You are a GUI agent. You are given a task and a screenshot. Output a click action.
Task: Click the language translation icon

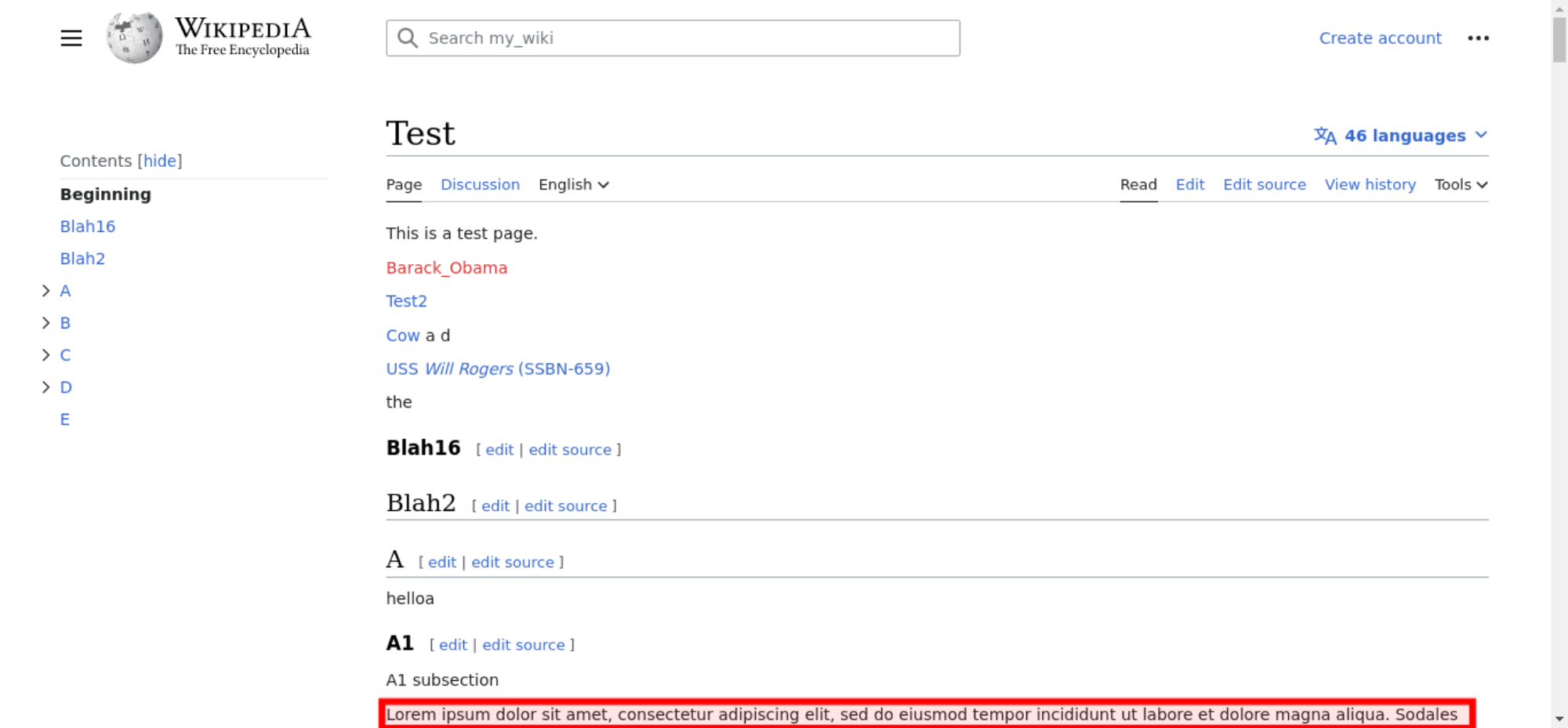1325,136
